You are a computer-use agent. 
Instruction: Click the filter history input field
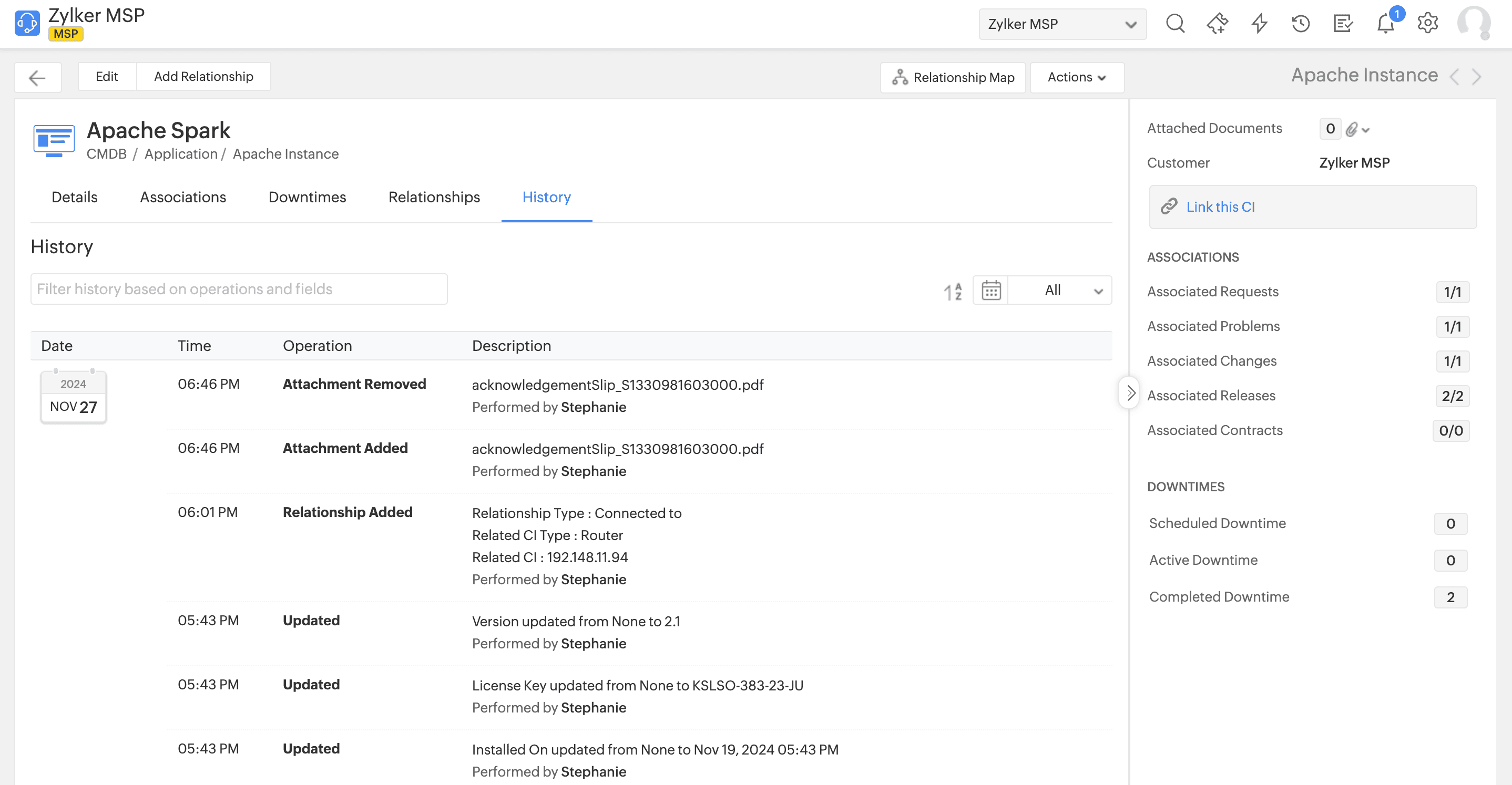239,289
